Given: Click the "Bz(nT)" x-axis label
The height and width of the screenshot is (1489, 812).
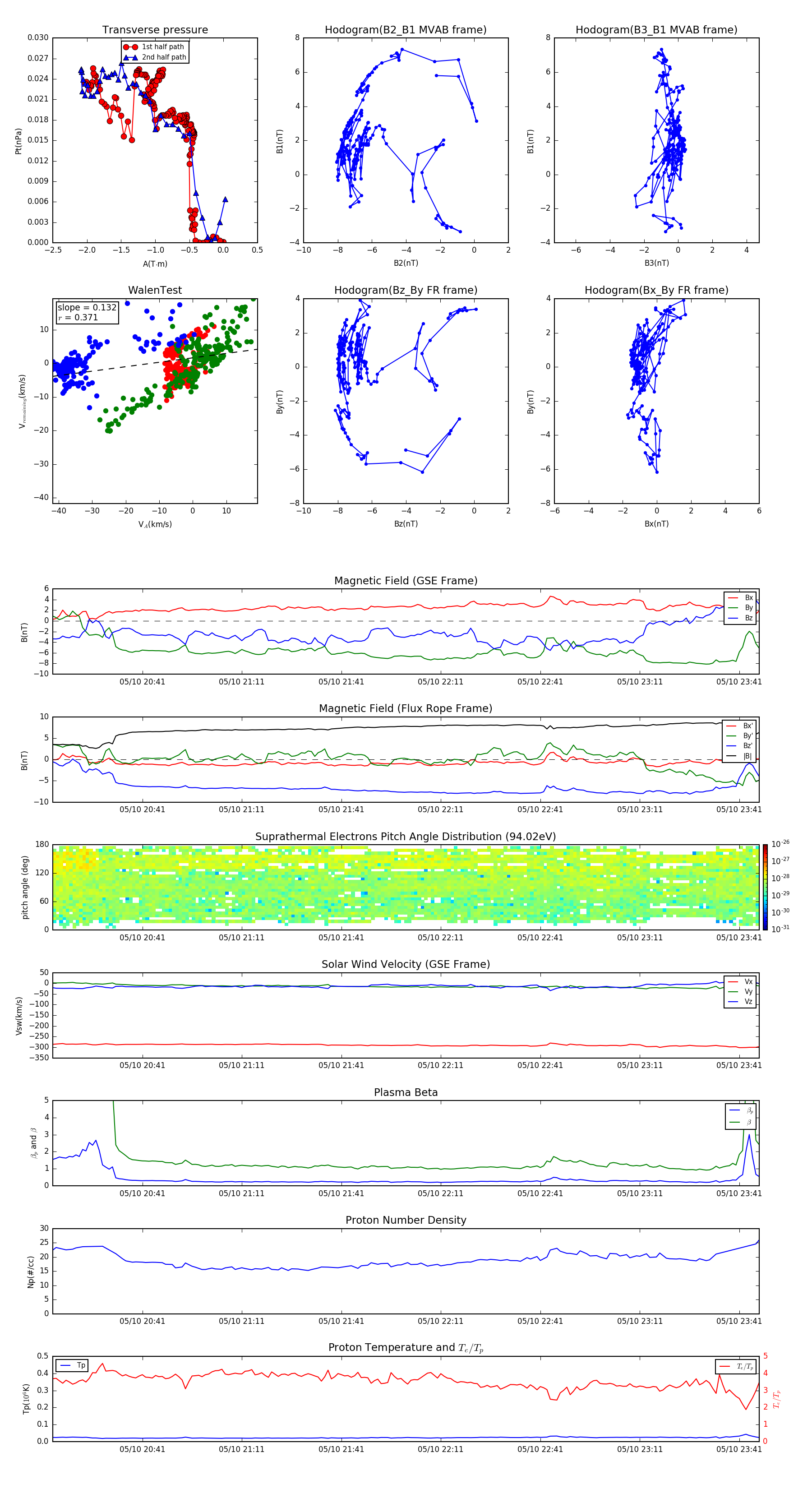Looking at the screenshot, I should click(x=406, y=524).
